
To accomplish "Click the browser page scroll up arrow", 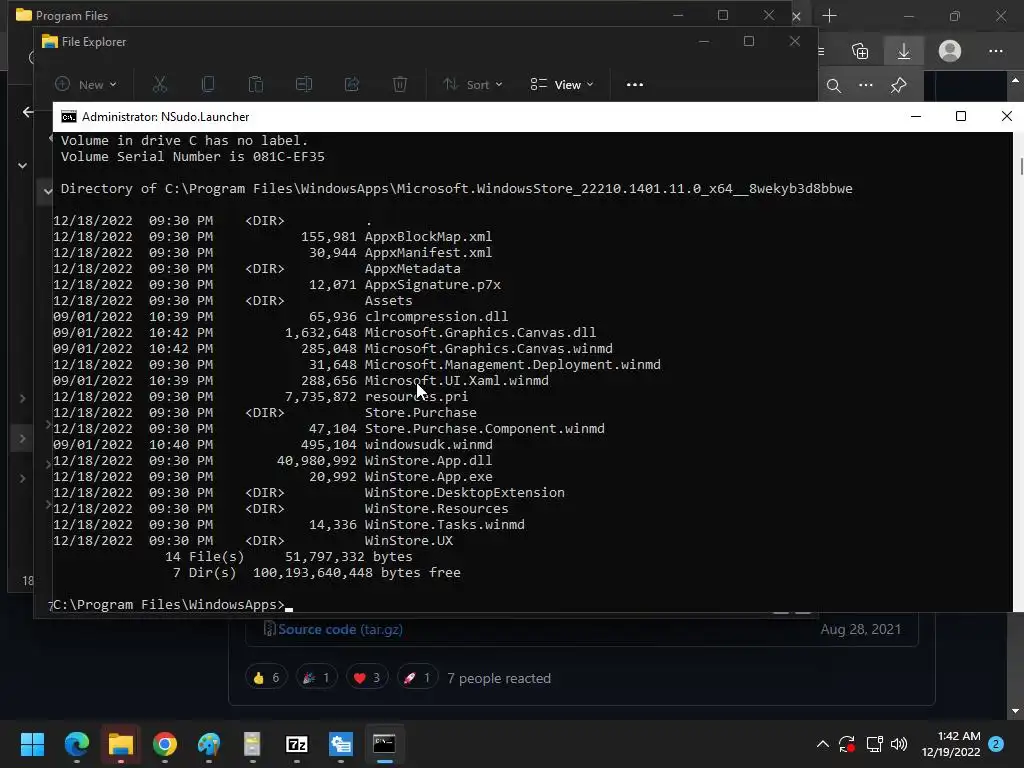I will [1015, 80].
